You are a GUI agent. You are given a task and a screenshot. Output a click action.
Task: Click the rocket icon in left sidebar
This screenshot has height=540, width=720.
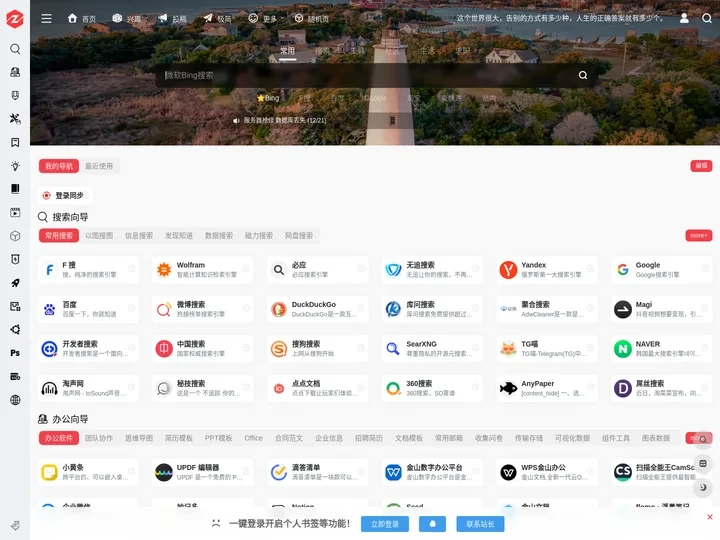click(x=15, y=283)
